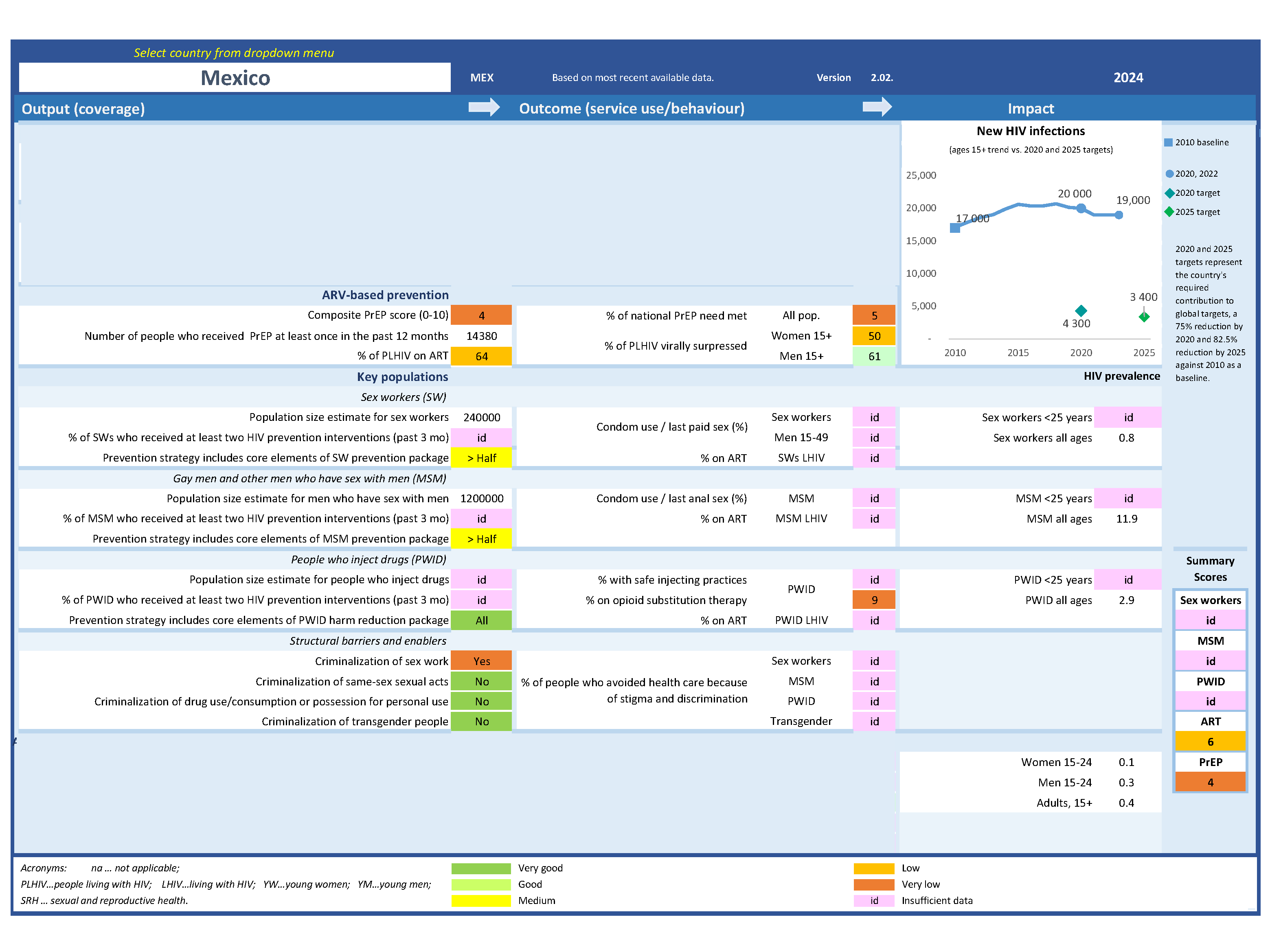The image size is (1270, 952).
Task: Select PWID population size estimate id cell
Action: pos(481,580)
